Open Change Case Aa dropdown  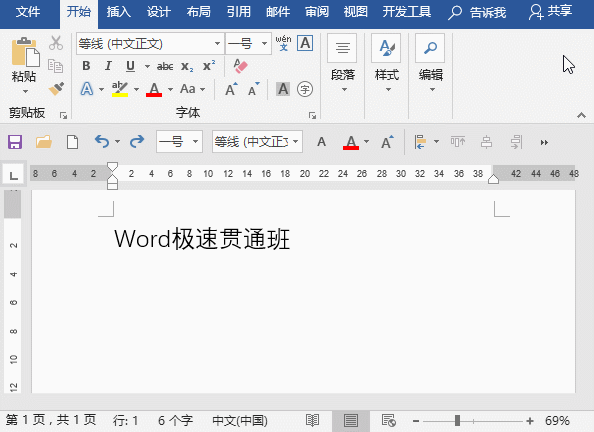tap(192, 89)
